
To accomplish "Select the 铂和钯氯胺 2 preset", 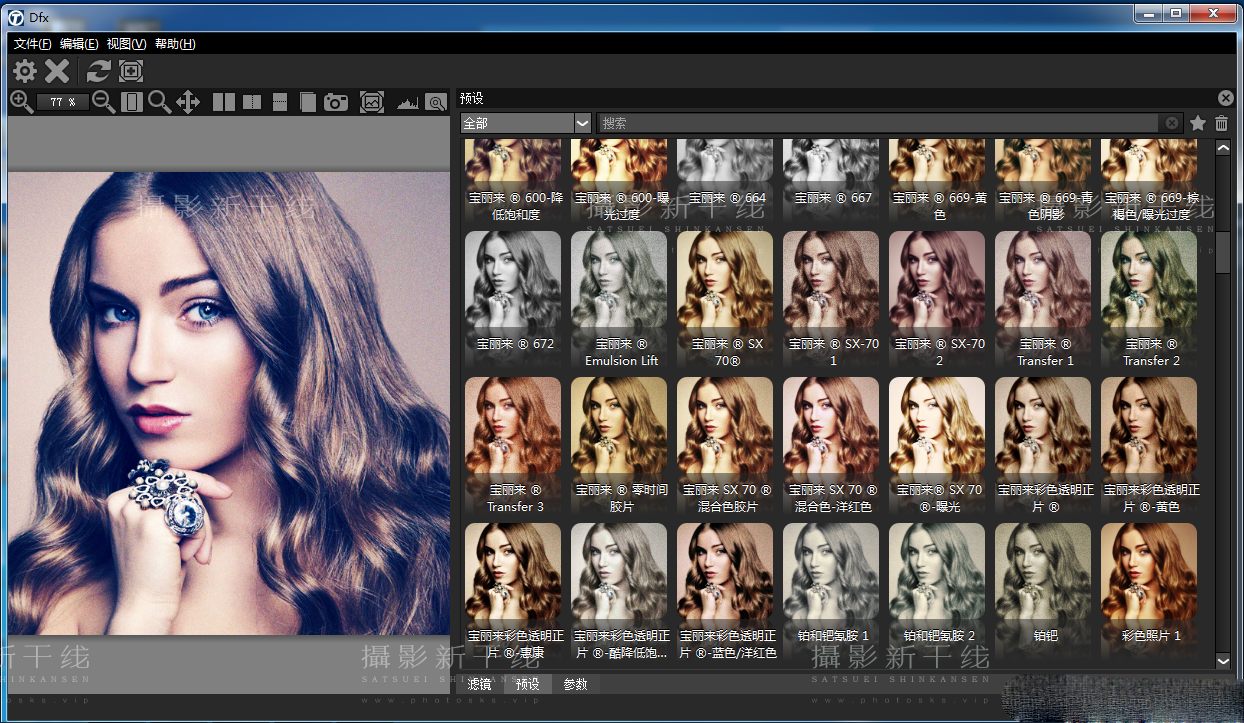I will coord(939,592).
